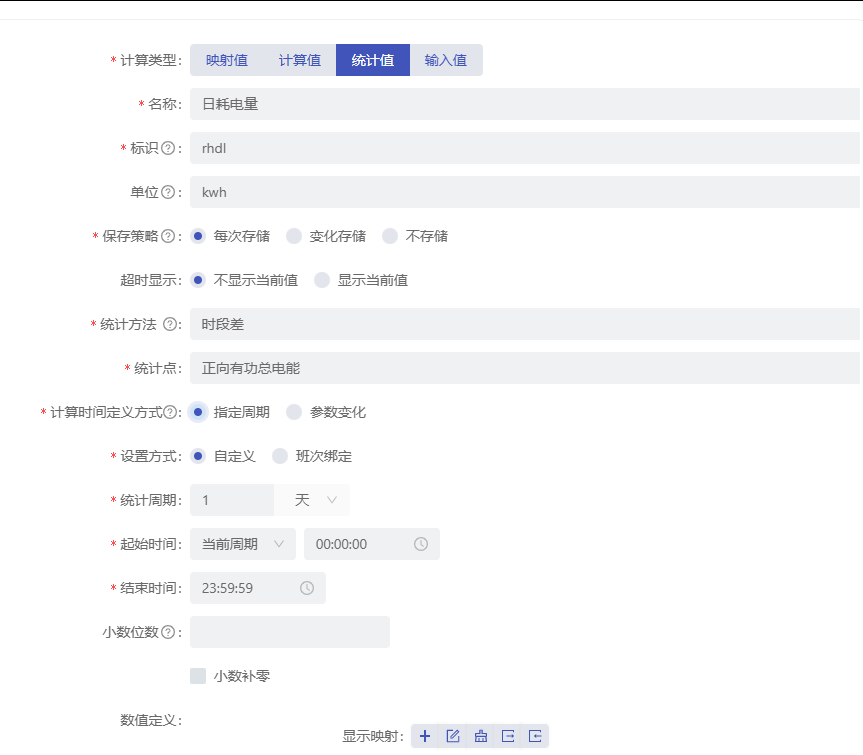Screen dimensions: 863x755
Task: Add a new display mapping entry
Action: click(x=425, y=735)
